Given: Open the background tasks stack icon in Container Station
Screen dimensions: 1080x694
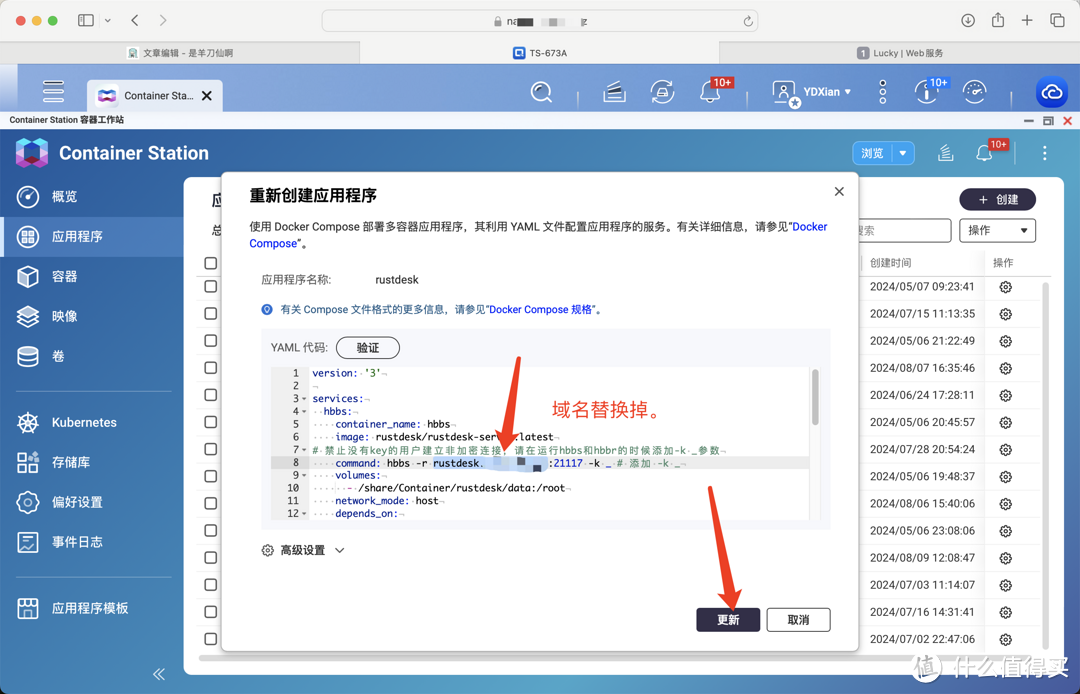Looking at the screenshot, I should [945, 152].
